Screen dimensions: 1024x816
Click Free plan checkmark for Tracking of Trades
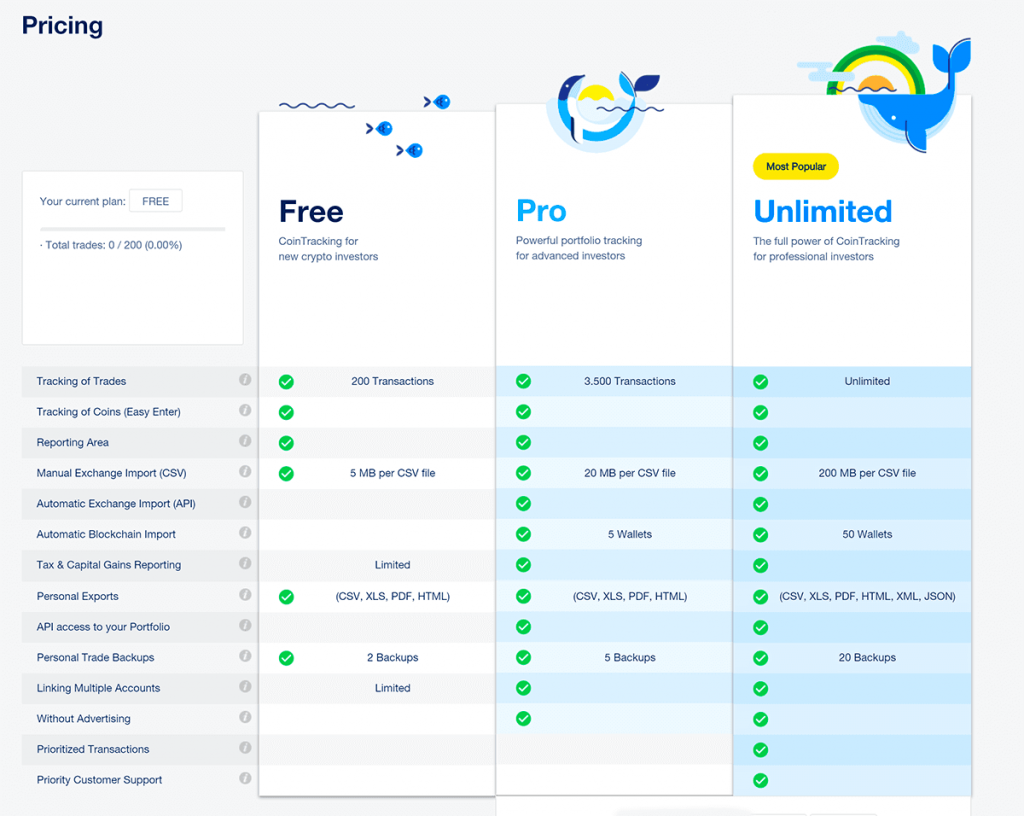(x=286, y=382)
